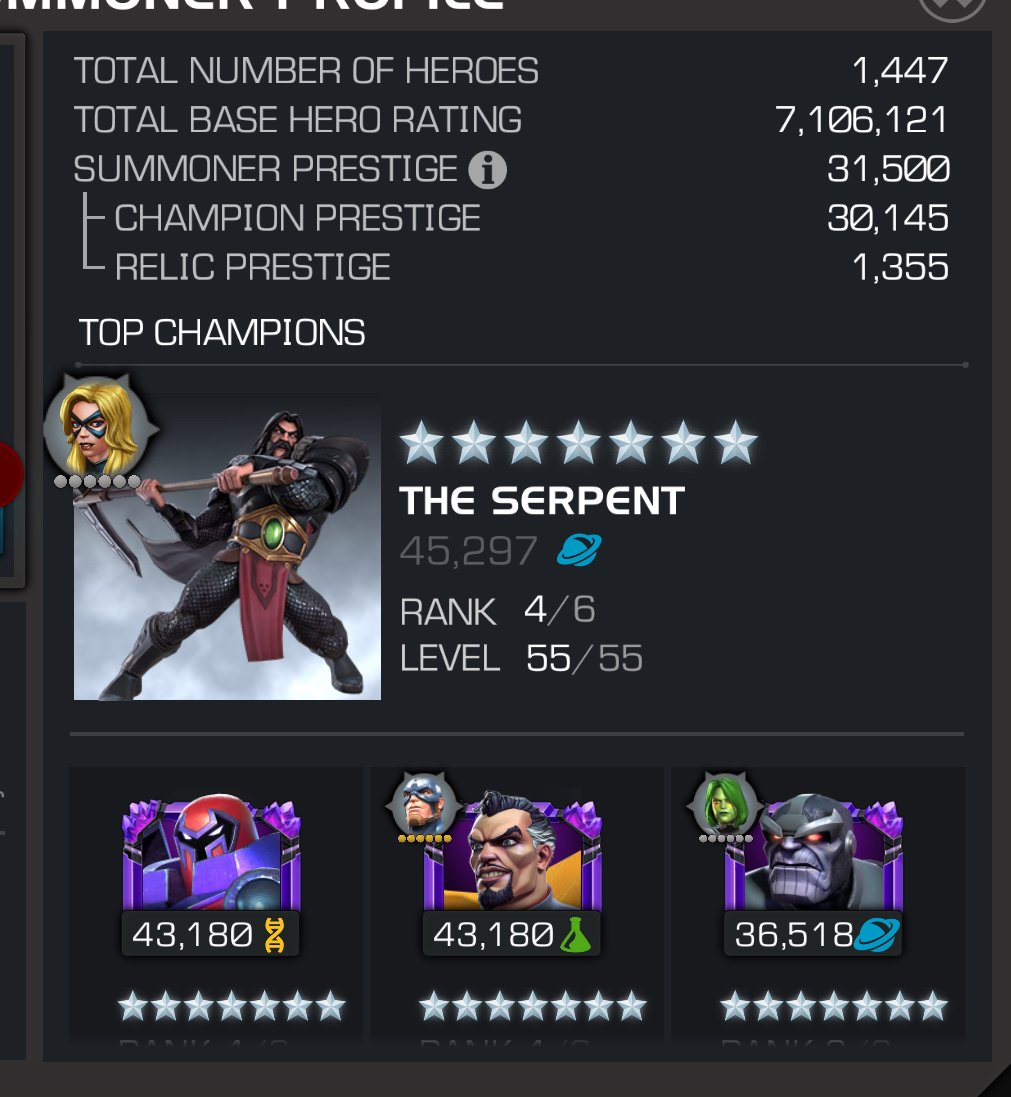Select the Cosmic class icon beside 45,297
Screen dimensions: 1011x1097
point(579,550)
